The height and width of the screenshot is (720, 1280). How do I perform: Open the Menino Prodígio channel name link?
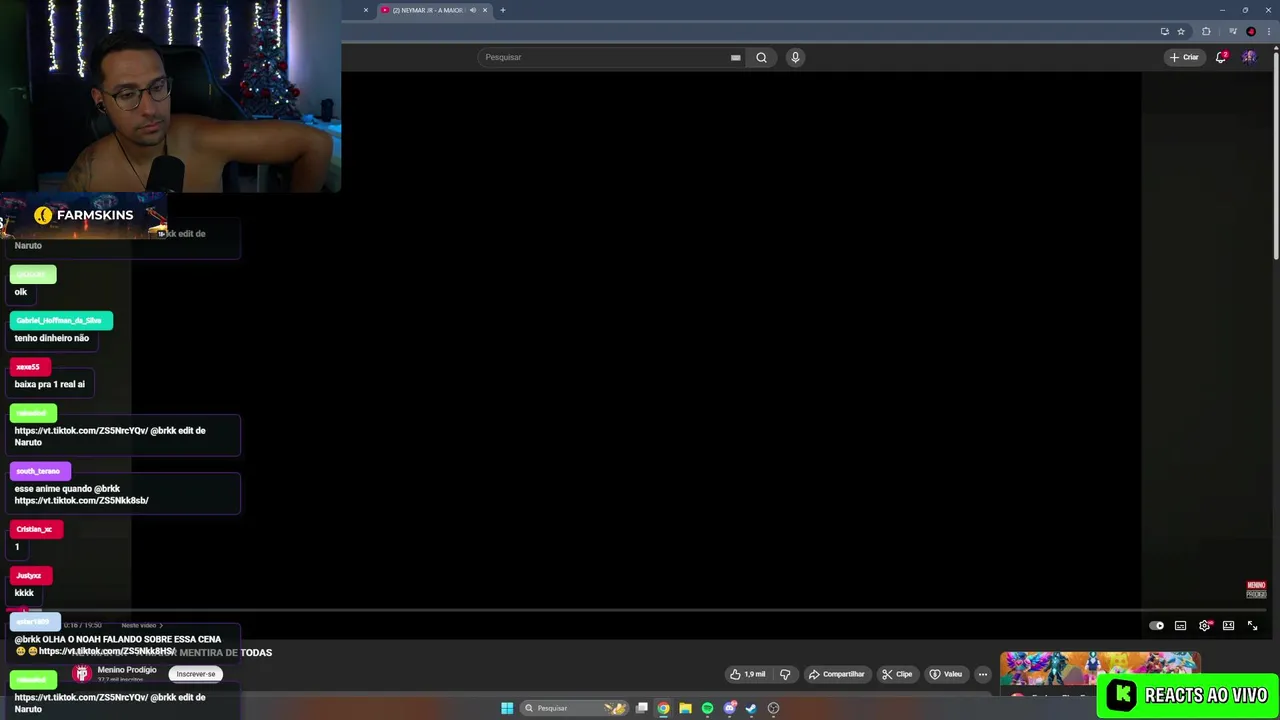(x=127, y=669)
